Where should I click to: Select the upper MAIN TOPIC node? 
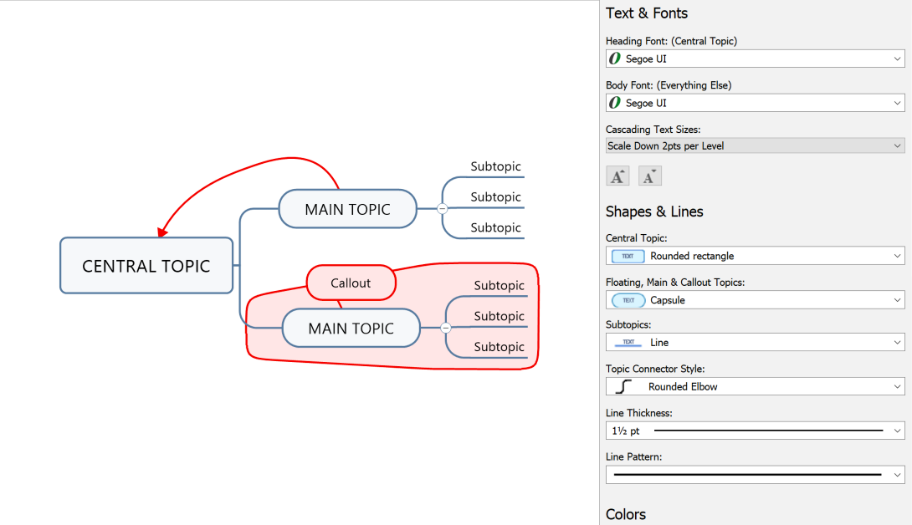tap(346, 209)
